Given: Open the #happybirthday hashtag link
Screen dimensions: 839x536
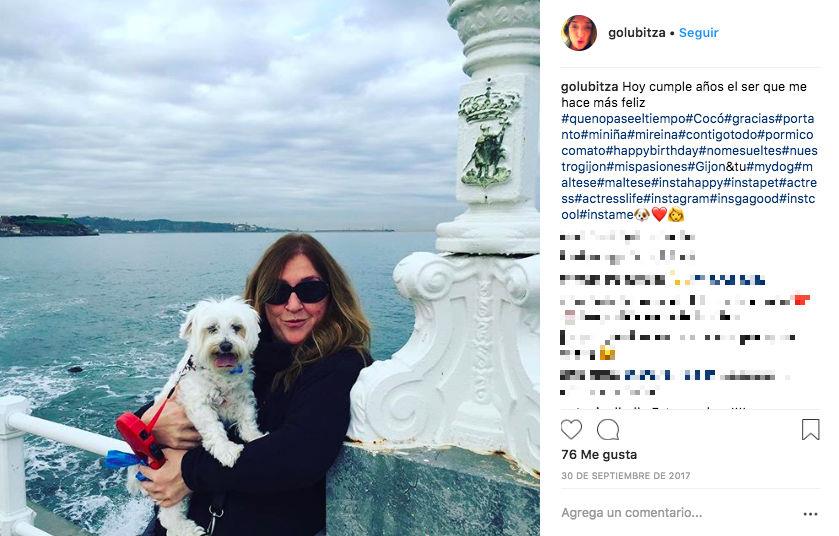Looking at the screenshot, I should click(652, 151).
